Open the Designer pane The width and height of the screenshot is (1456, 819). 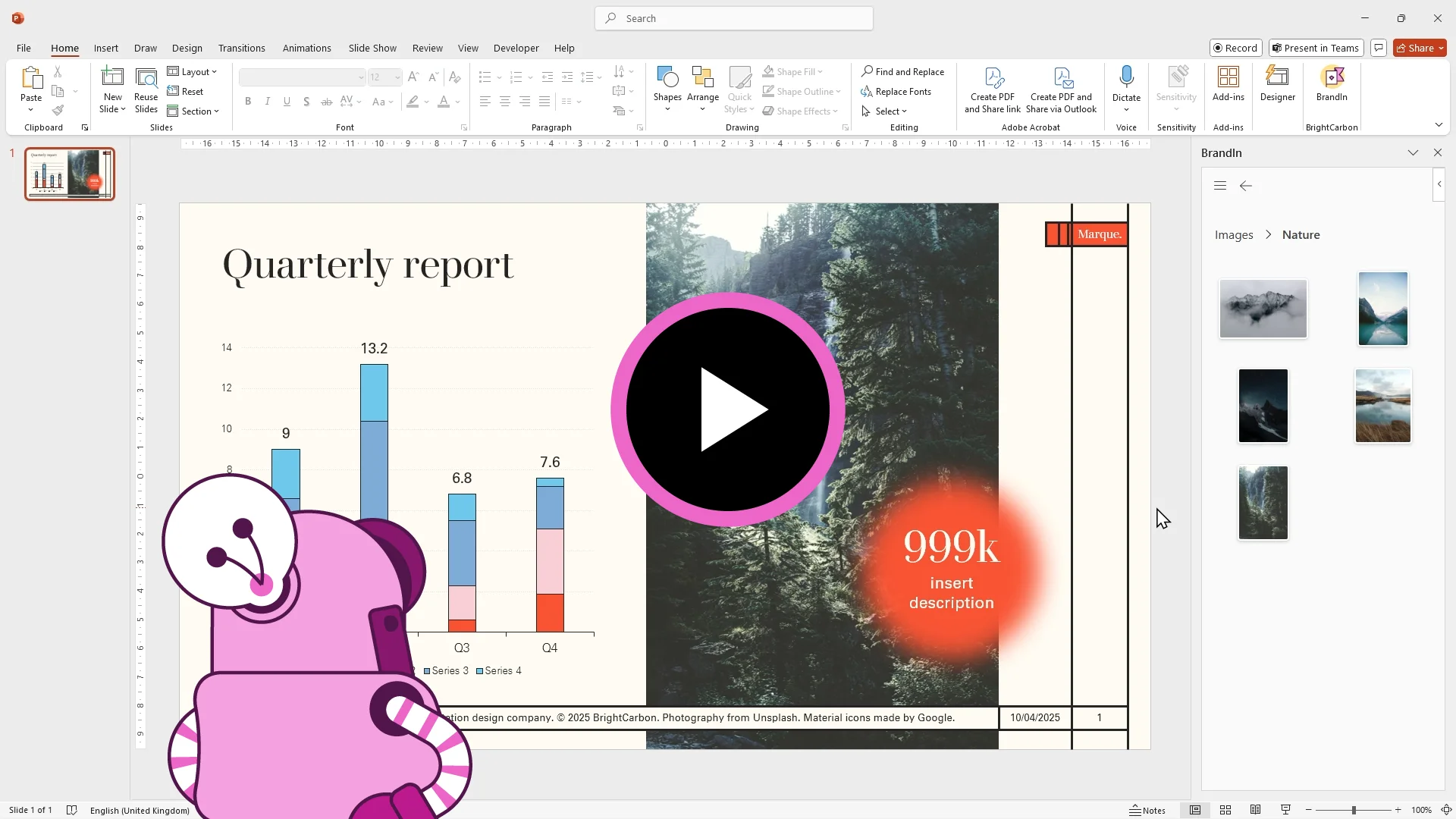point(1277,77)
